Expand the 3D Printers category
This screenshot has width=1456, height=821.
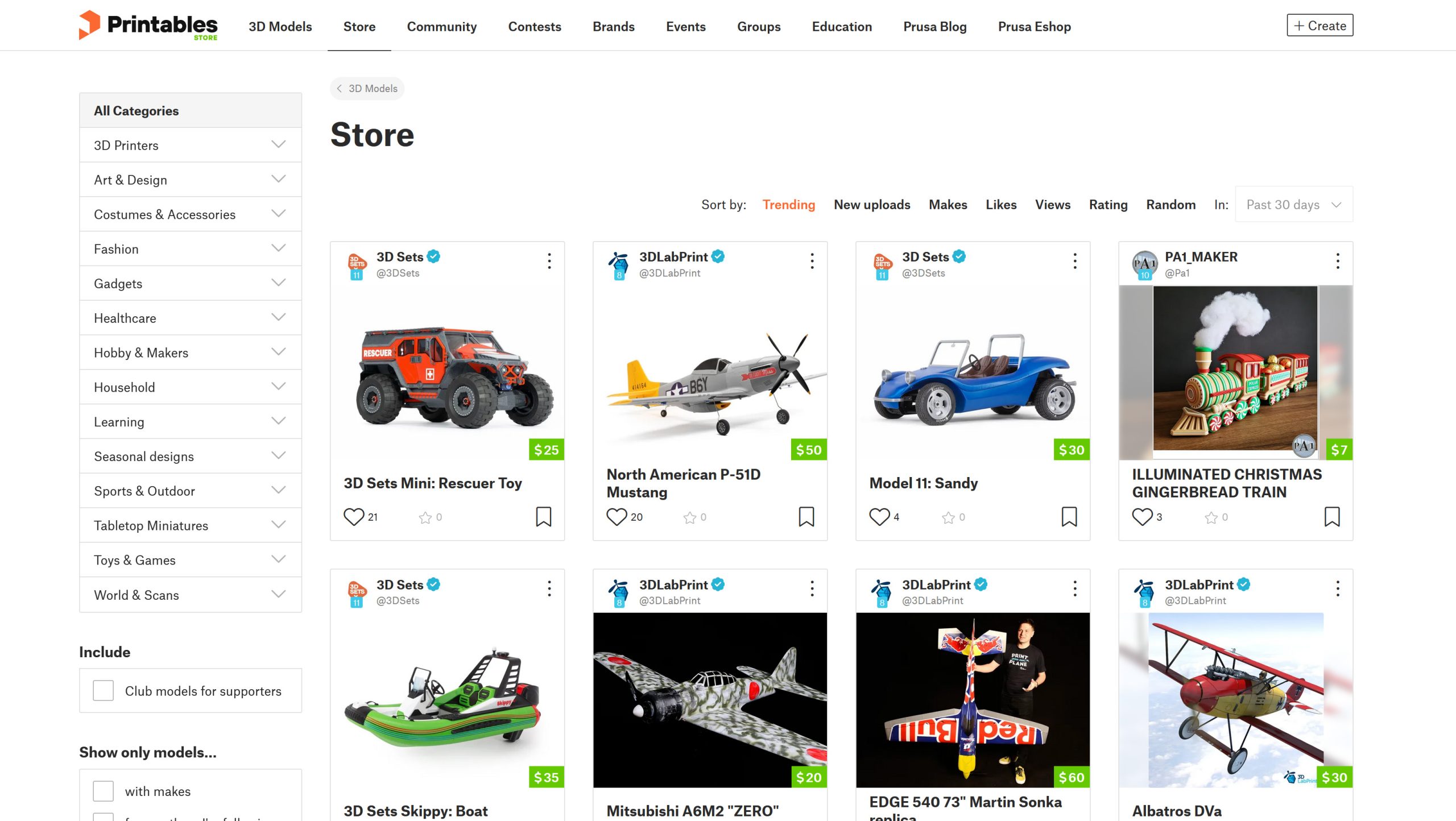(191, 145)
